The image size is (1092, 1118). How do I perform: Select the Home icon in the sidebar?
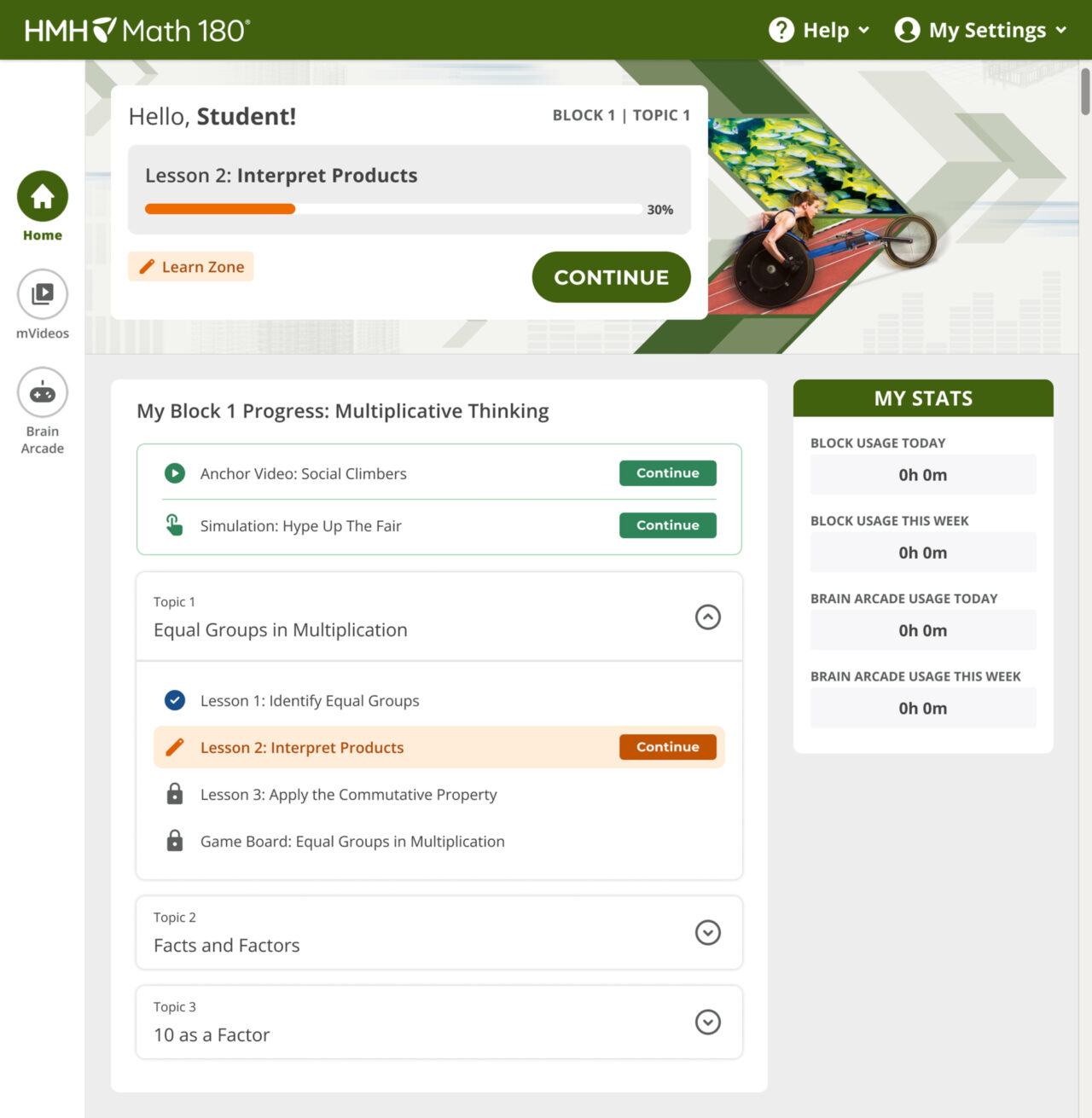pos(42,194)
